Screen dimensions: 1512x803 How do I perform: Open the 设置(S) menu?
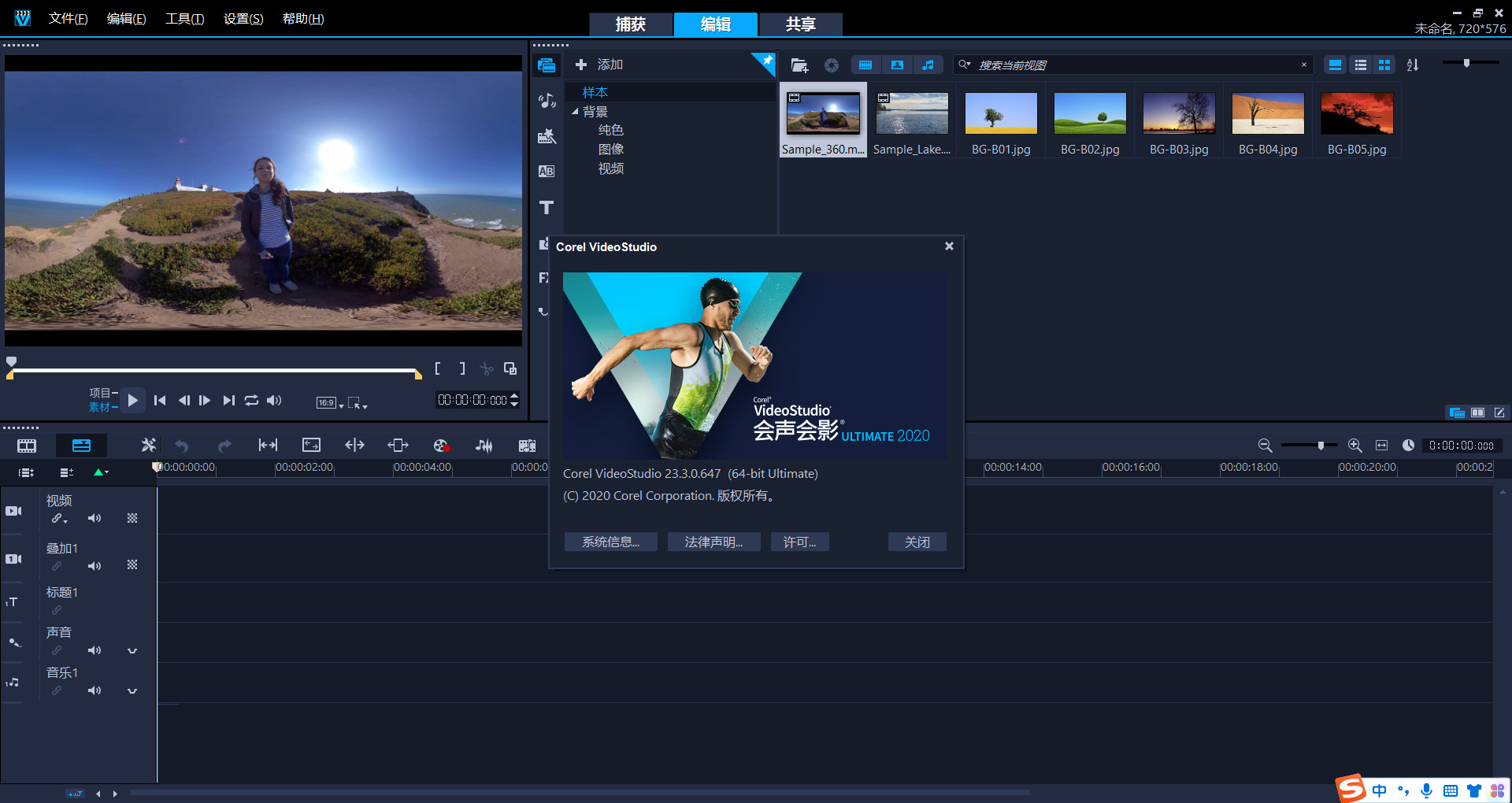(243, 18)
